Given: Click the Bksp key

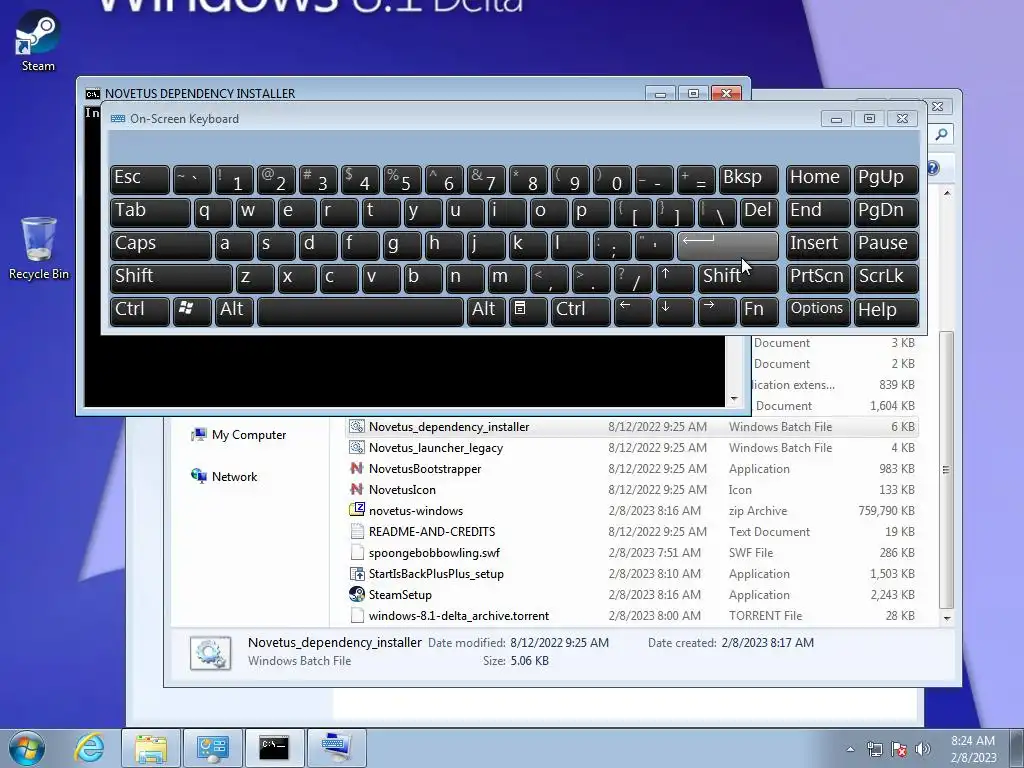Looking at the screenshot, I should [x=748, y=179].
